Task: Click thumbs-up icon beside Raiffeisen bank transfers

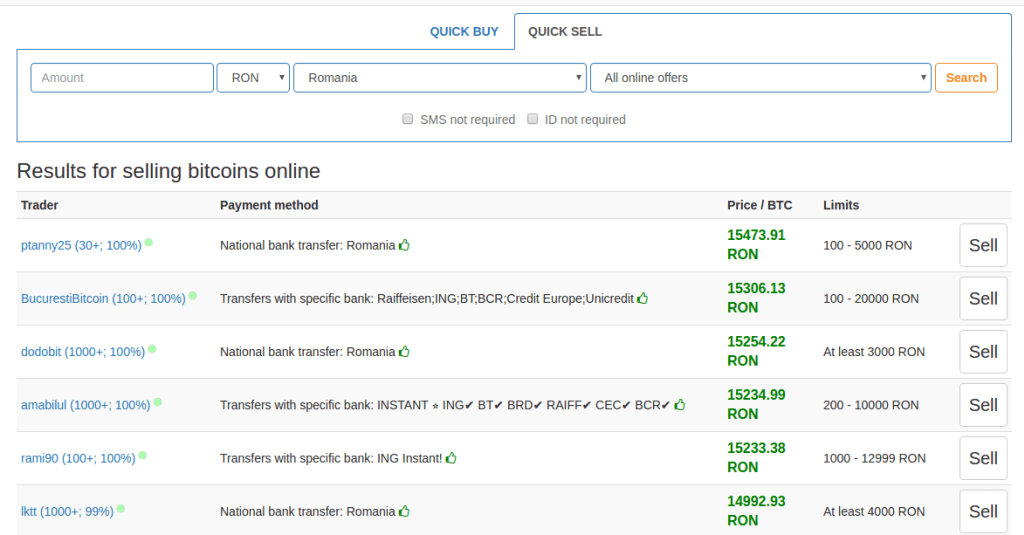Action: 643,298
